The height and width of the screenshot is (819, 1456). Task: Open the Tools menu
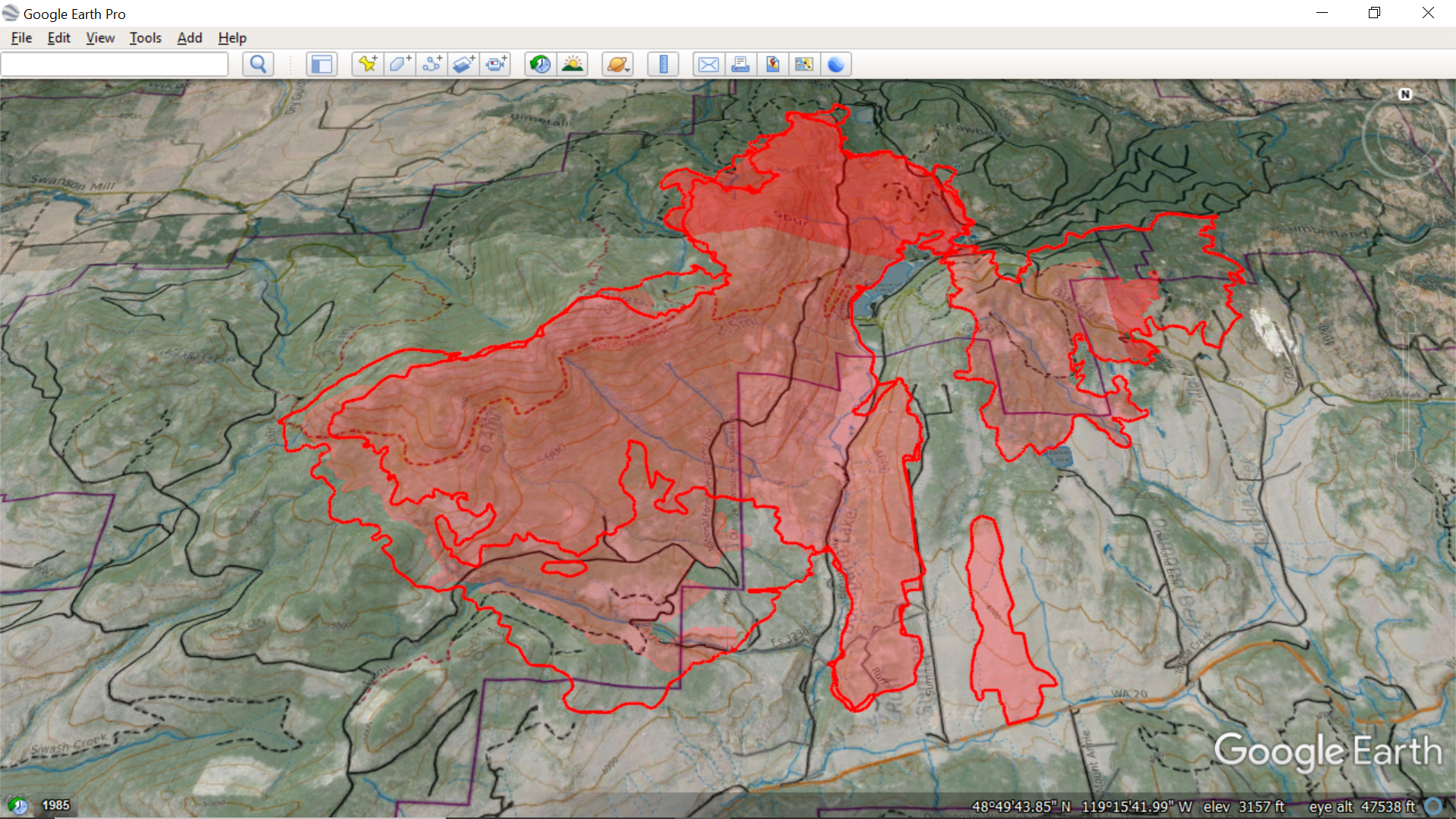[145, 38]
